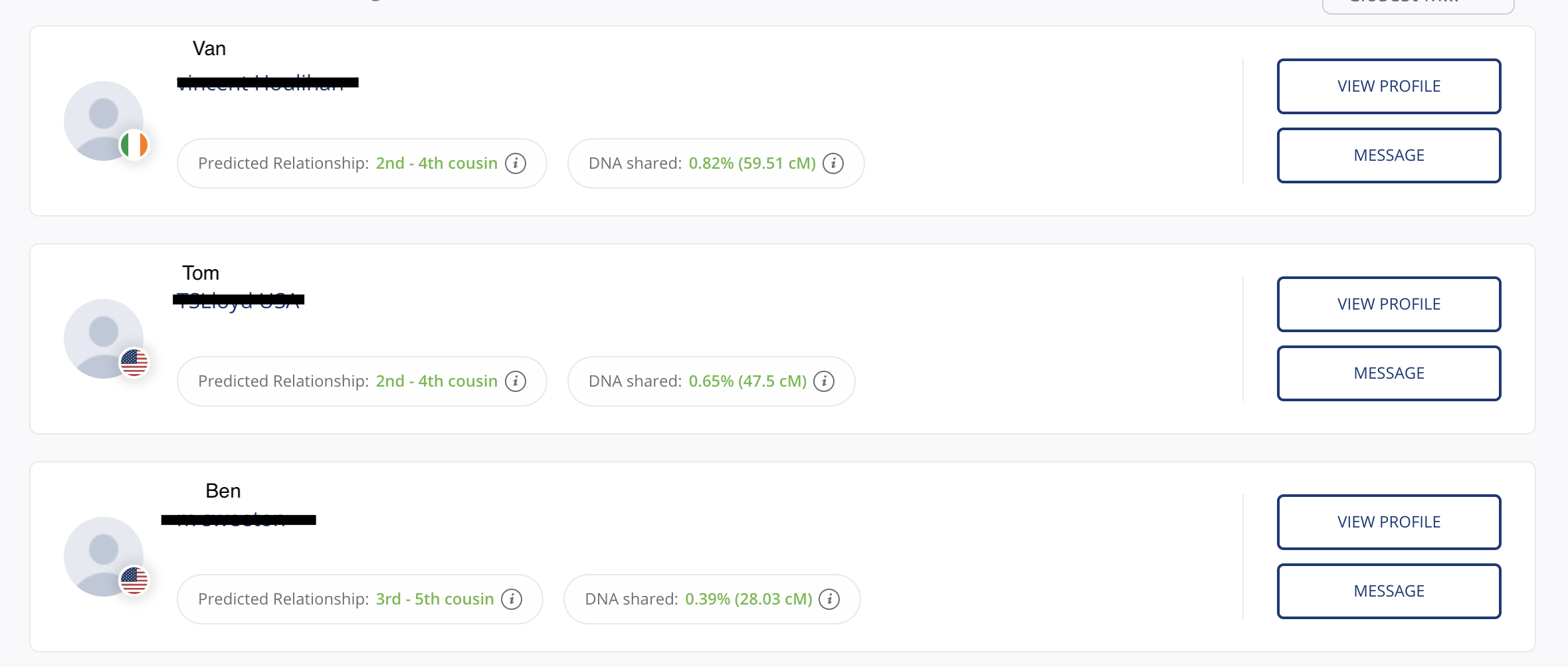Open Van's redacted username link
The width and height of the screenshot is (1568, 667).
click(x=267, y=83)
